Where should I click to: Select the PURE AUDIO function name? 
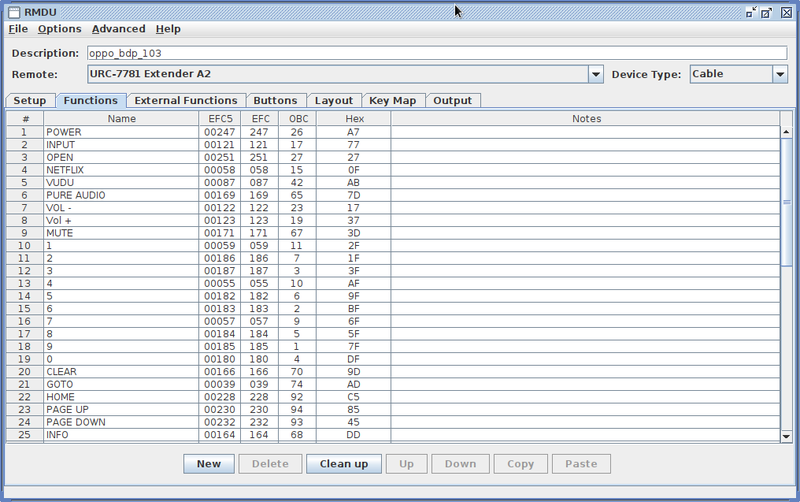click(x=121, y=195)
